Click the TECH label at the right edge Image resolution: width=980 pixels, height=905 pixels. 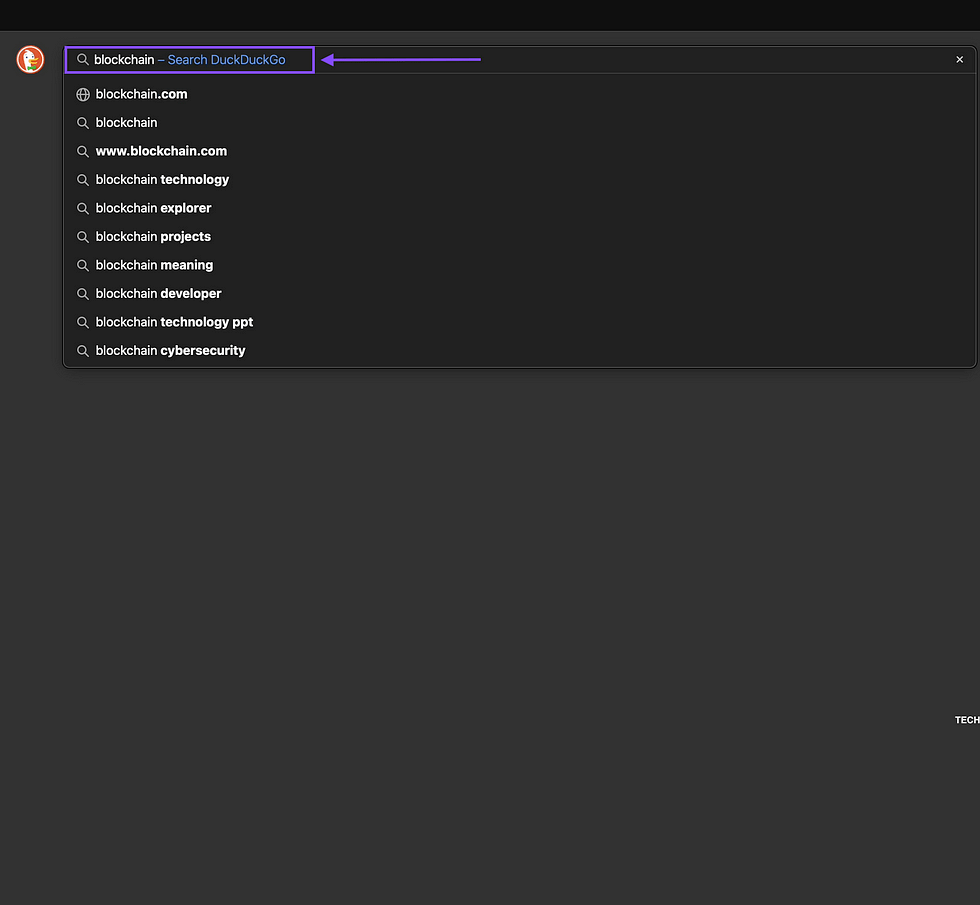[x=966, y=720]
